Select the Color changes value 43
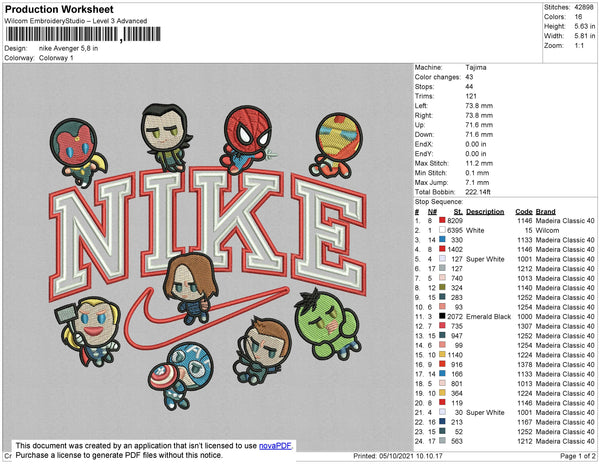This screenshot has width=600, height=464. (x=470, y=77)
